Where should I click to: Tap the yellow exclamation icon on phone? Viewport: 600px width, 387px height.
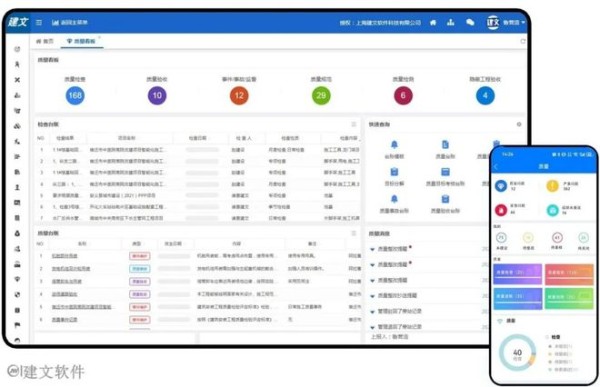pyautogui.click(x=552, y=186)
